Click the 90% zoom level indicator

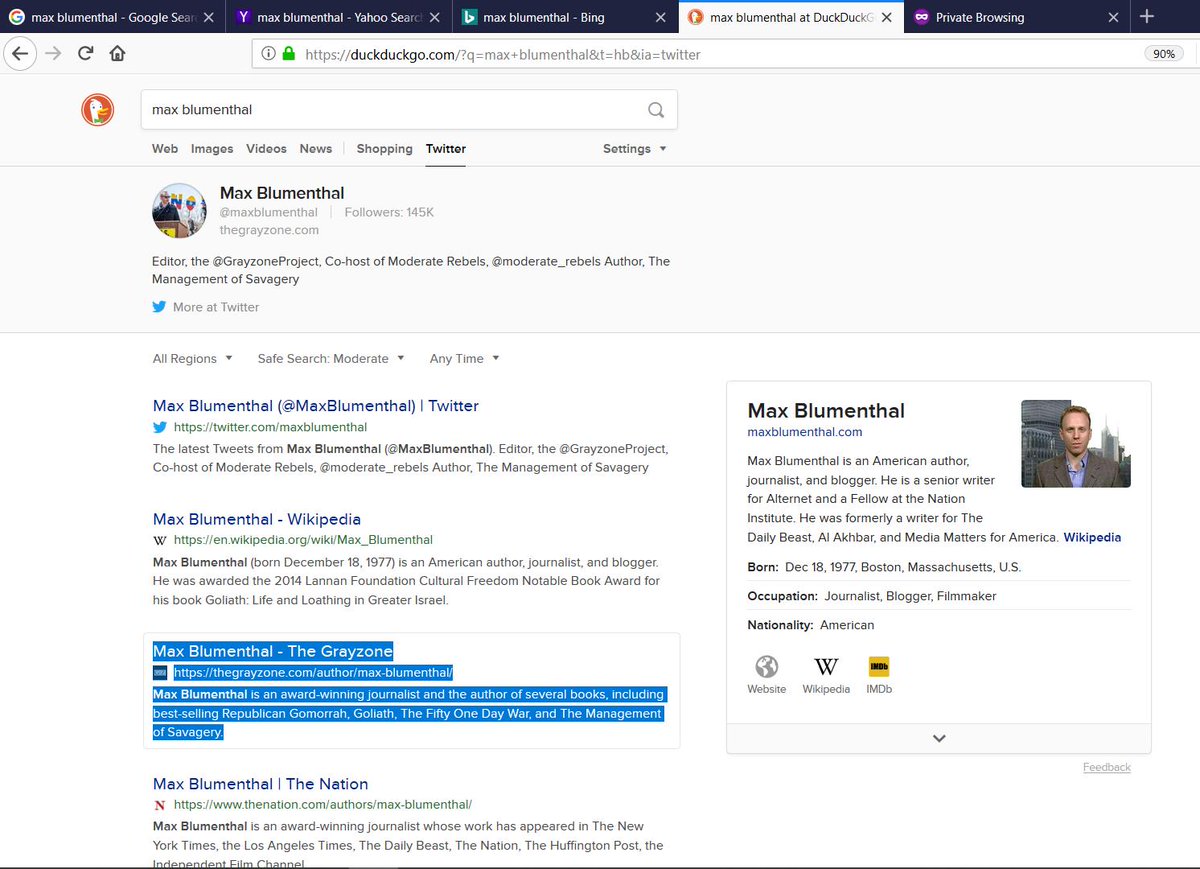(1164, 54)
